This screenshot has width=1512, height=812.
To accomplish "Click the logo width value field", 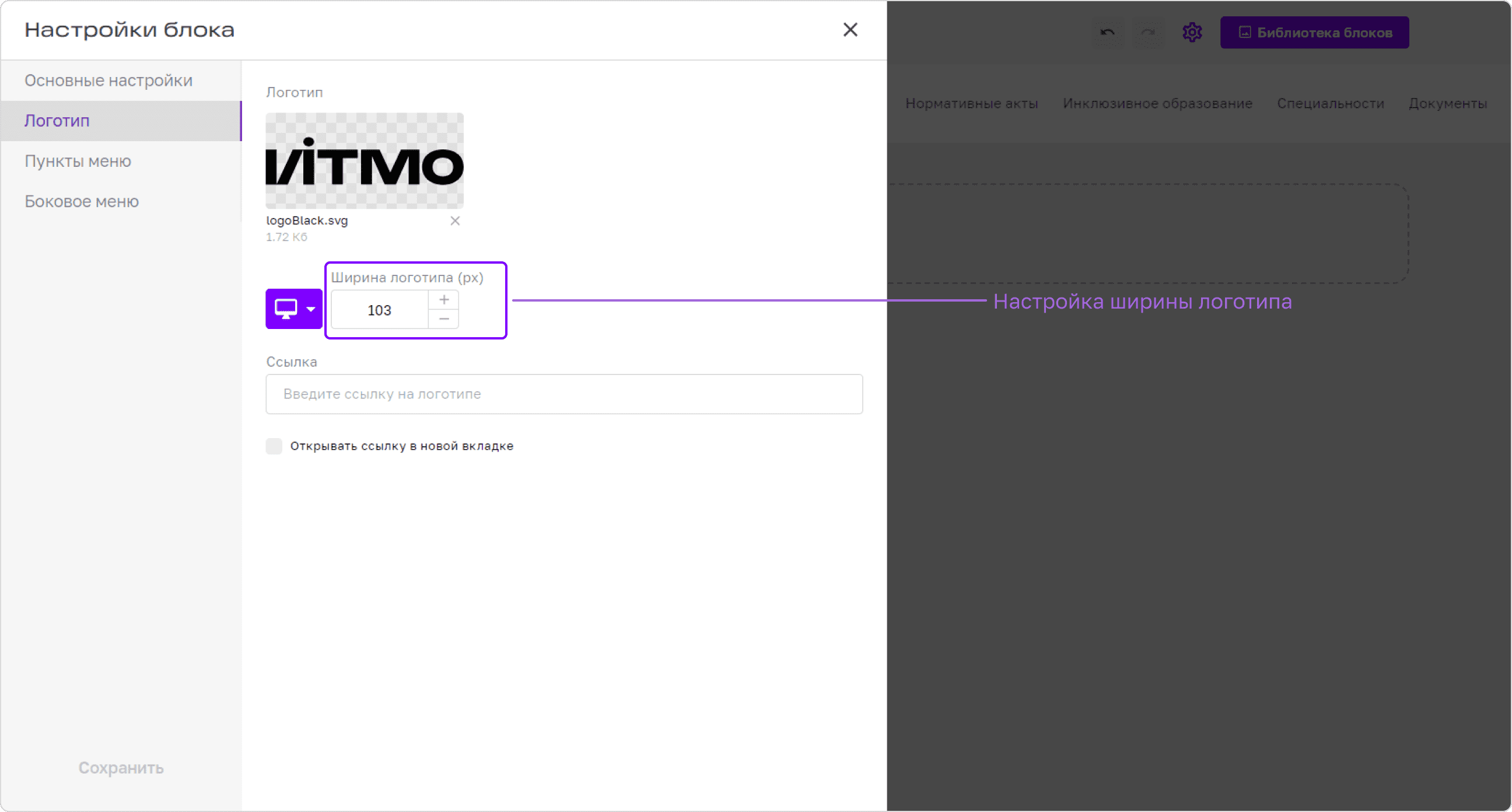I will pyautogui.click(x=379, y=310).
